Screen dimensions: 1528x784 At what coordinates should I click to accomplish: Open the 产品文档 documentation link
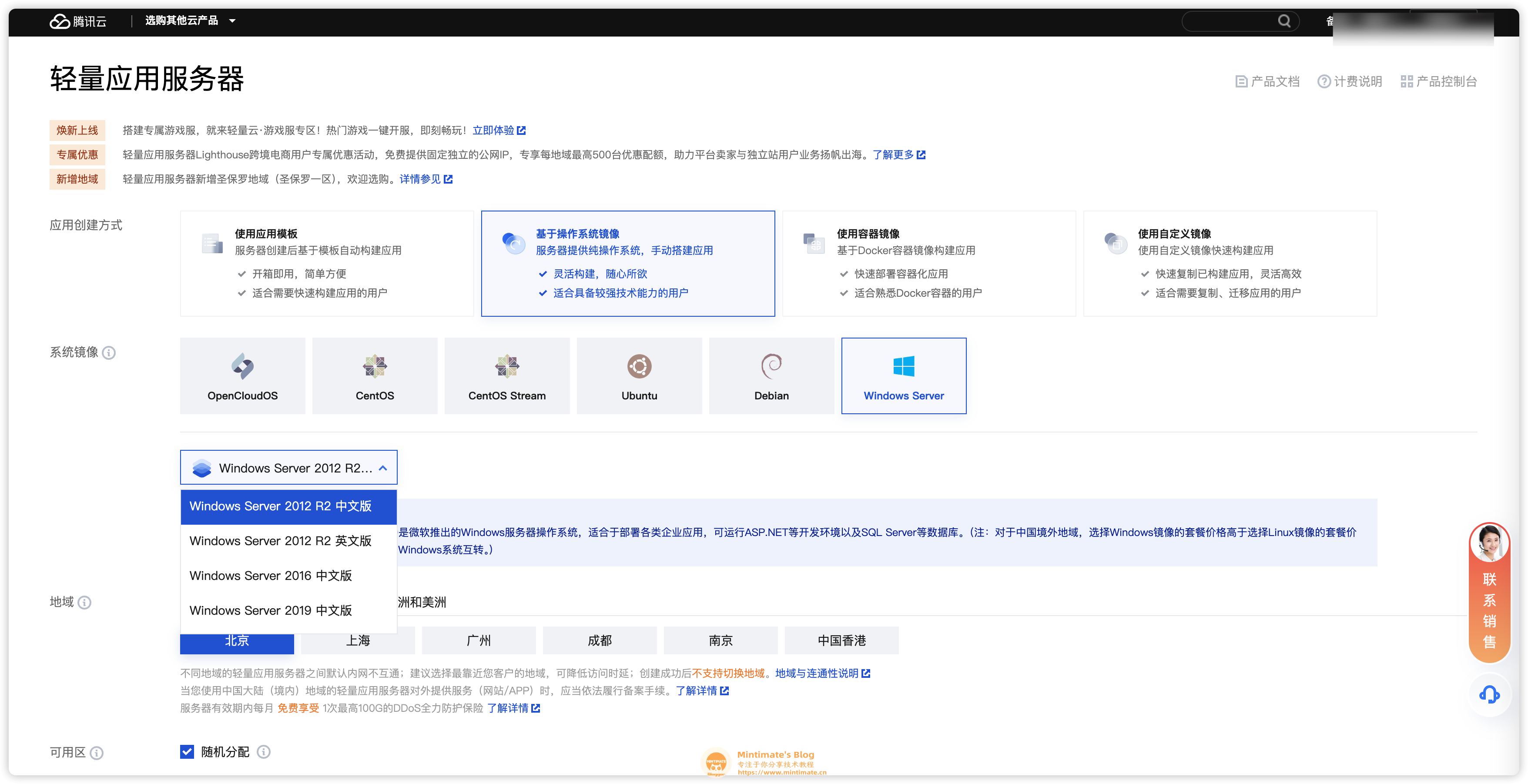point(1267,82)
